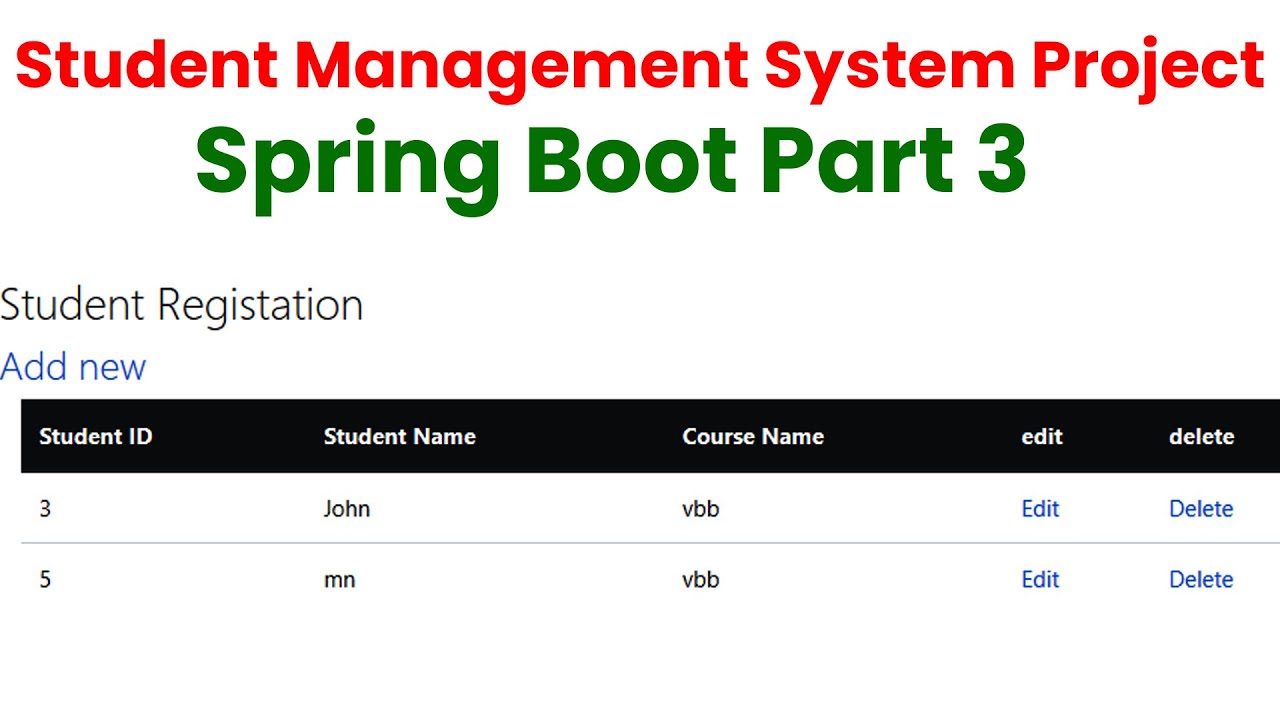Delete the student named mn
The width and height of the screenshot is (1280, 720).
point(1201,580)
